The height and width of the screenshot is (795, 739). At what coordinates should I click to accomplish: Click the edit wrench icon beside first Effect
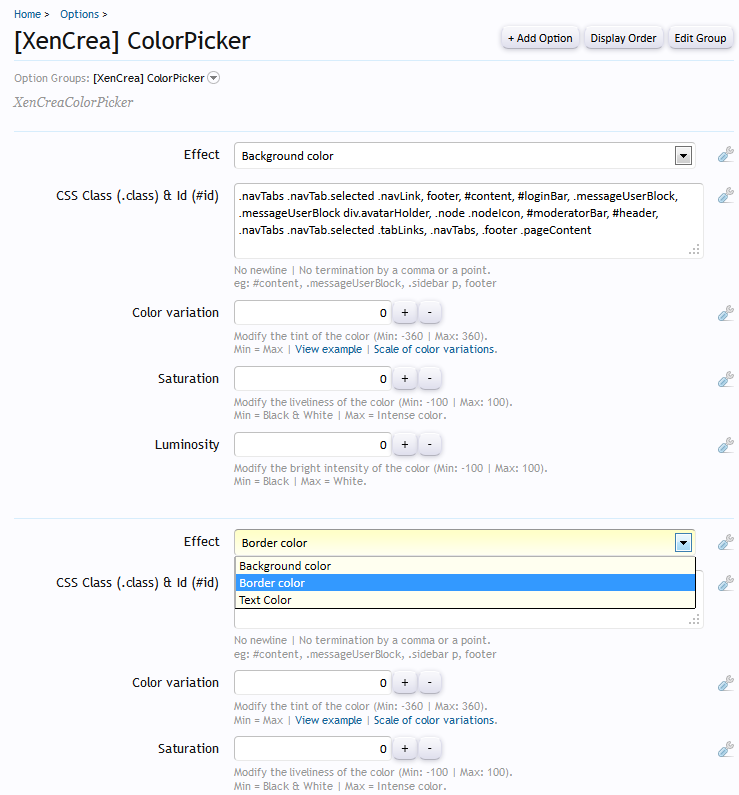coord(726,154)
